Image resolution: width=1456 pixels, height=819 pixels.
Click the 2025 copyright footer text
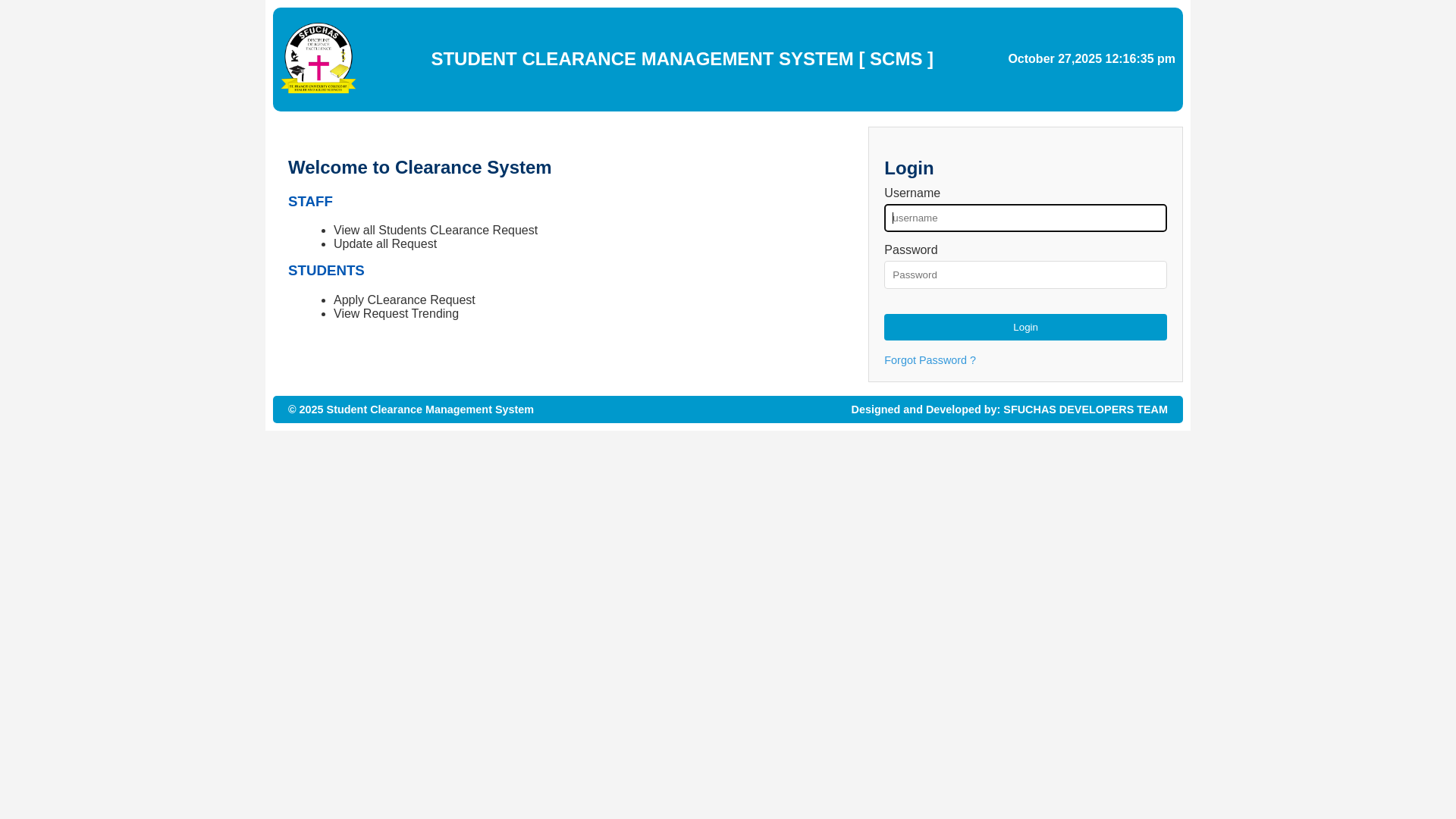click(410, 409)
